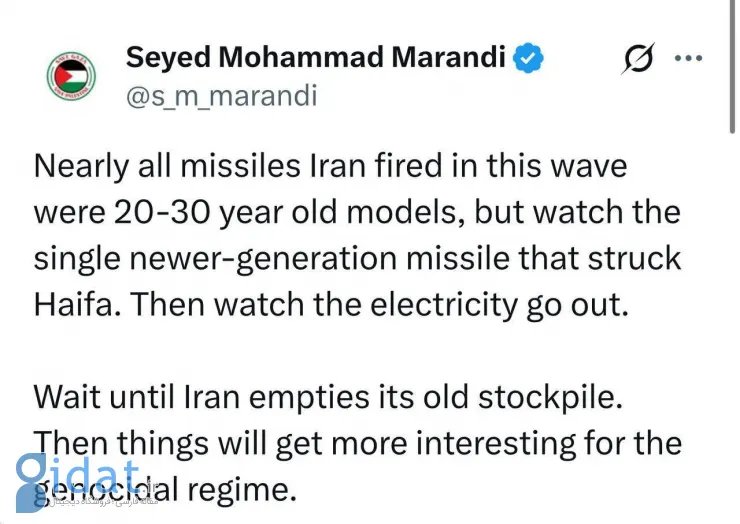Click the blue letter g of gidat
Image resolution: width=740 pixels, height=524 pixels.
[x=31, y=483]
